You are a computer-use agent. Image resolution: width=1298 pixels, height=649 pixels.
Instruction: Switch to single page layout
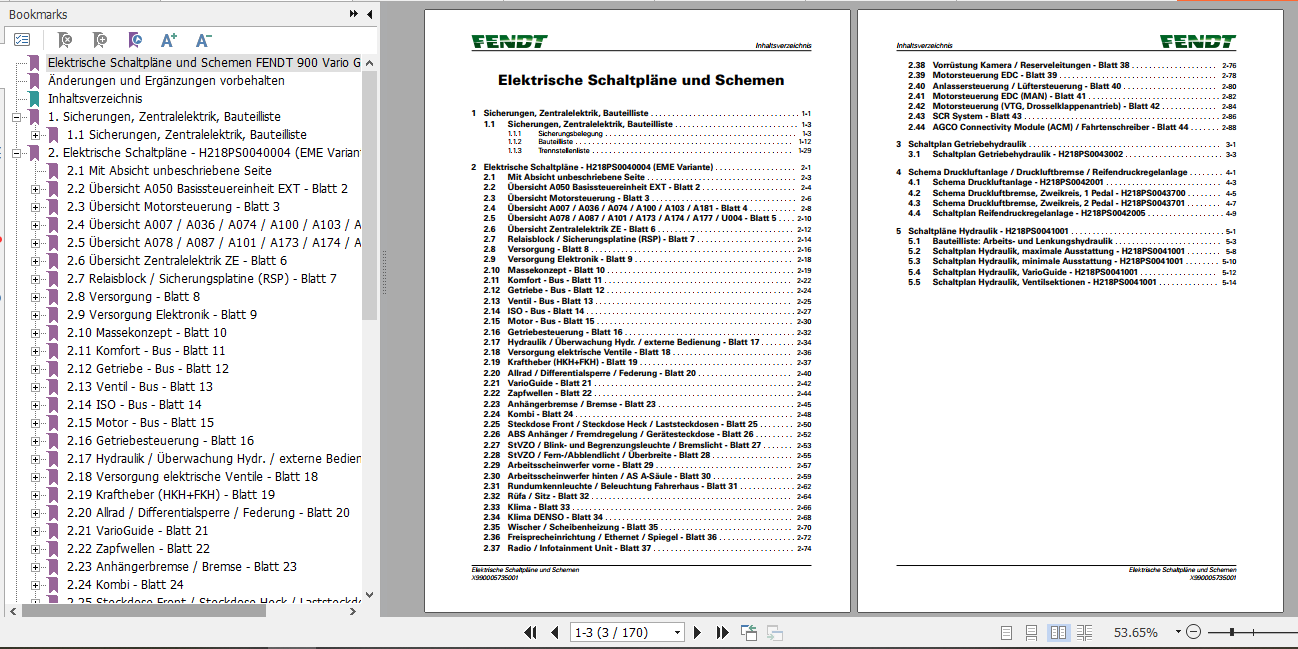click(1007, 632)
